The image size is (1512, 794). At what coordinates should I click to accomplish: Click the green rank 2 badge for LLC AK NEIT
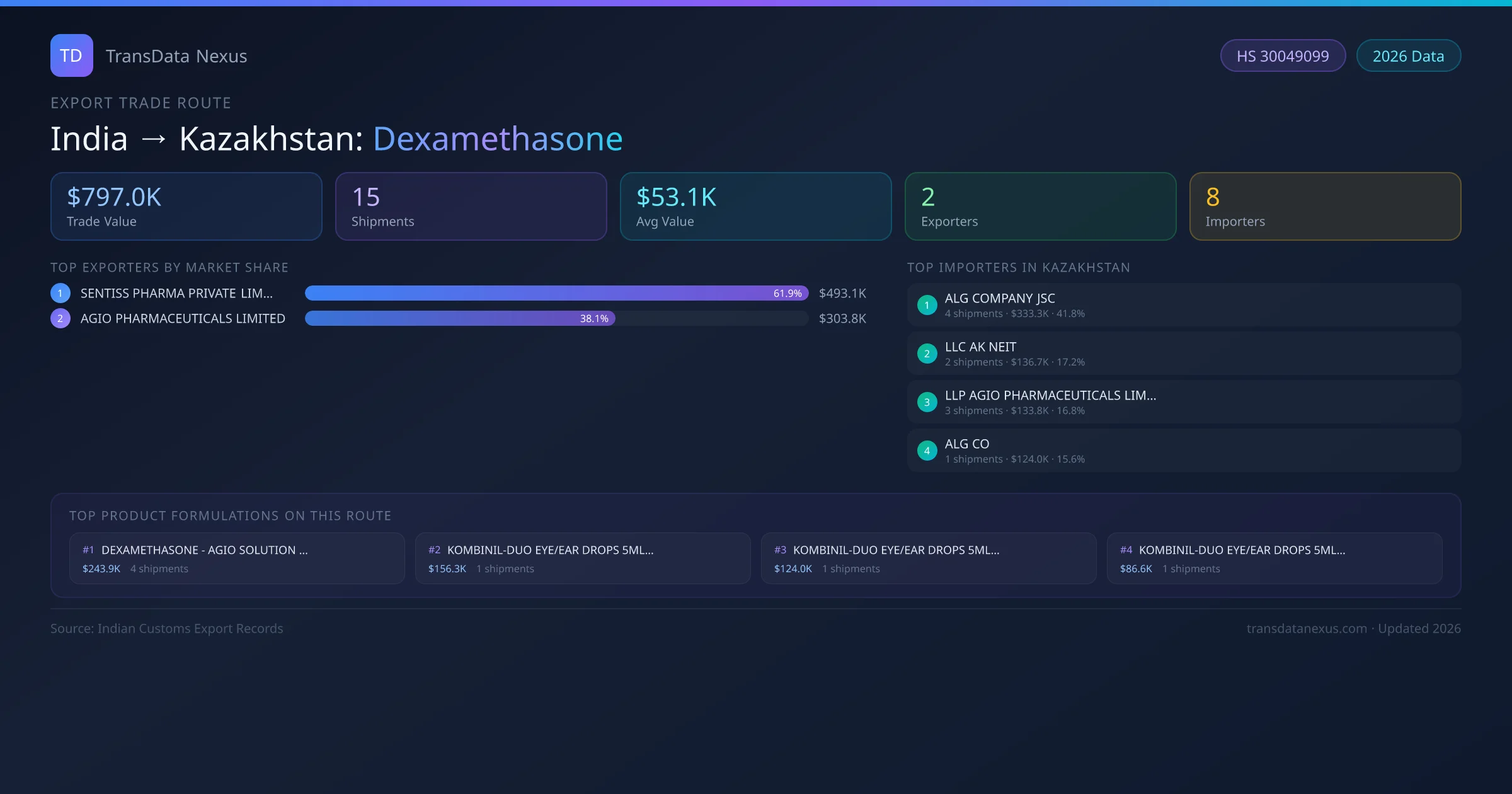[927, 354]
